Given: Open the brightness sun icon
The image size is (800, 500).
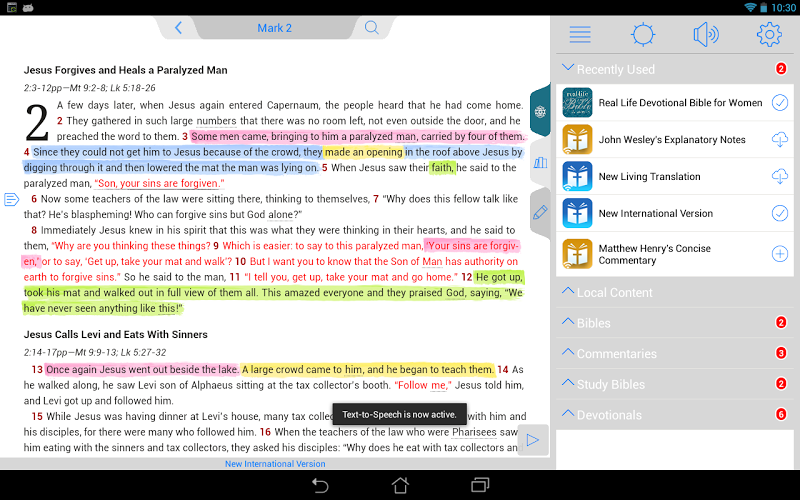Looking at the screenshot, I should click(x=642, y=35).
